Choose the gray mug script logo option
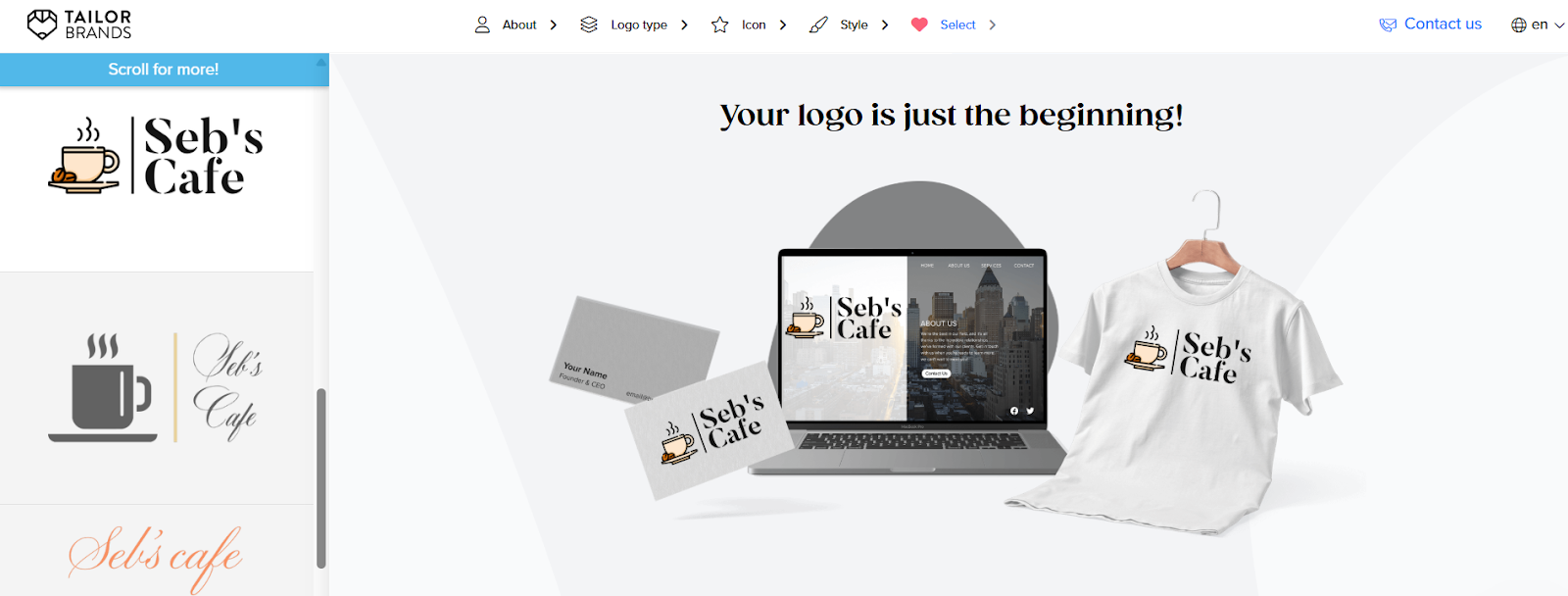The height and width of the screenshot is (596, 1568). tap(157, 388)
